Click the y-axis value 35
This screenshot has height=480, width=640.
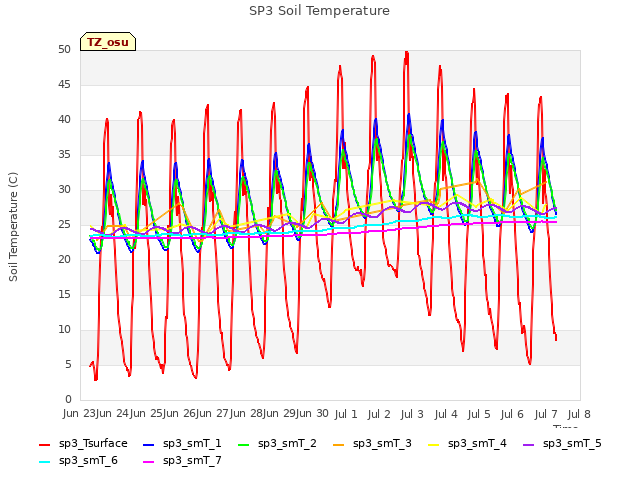(64, 154)
